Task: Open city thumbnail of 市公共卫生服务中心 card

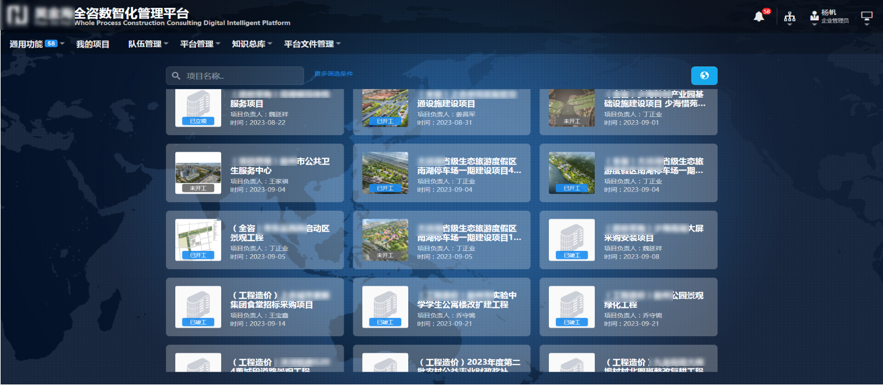Action: click(198, 173)
